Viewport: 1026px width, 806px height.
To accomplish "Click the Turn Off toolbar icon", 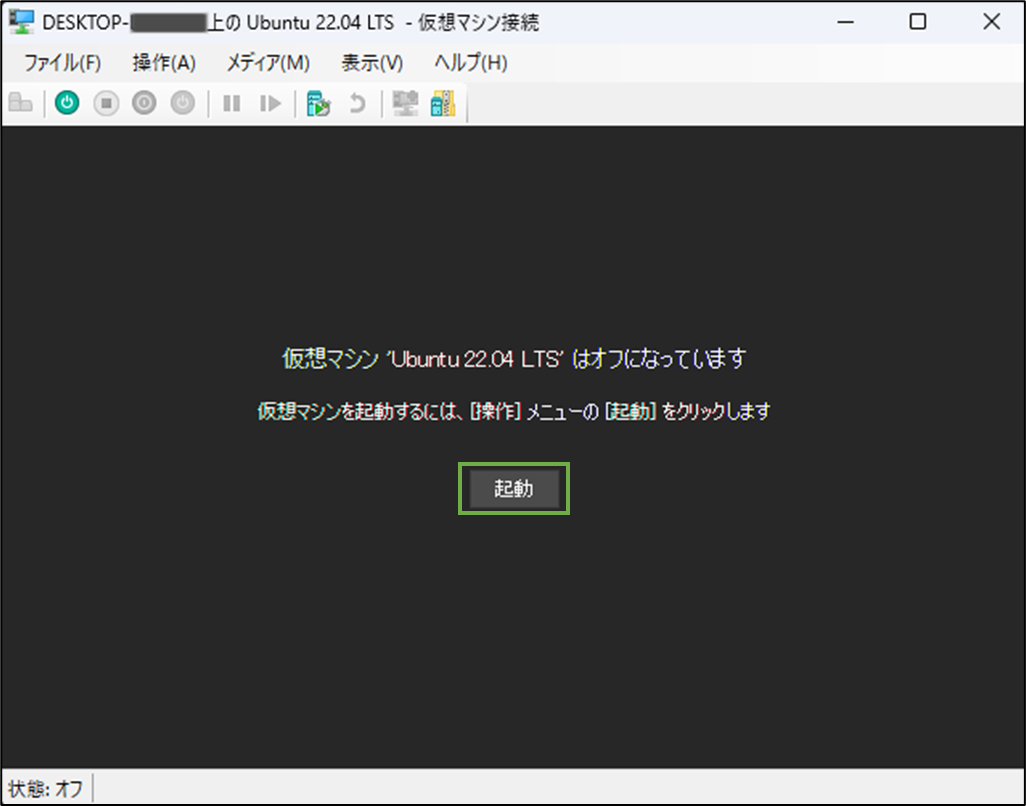I will point(105,103).
